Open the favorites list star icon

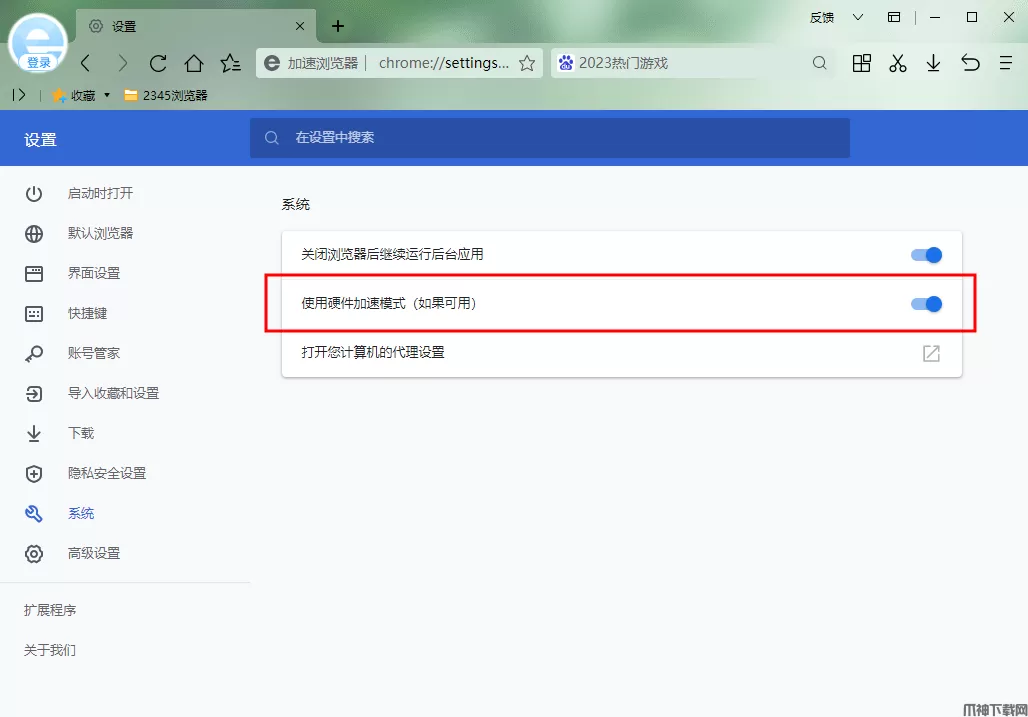[231, 63]
